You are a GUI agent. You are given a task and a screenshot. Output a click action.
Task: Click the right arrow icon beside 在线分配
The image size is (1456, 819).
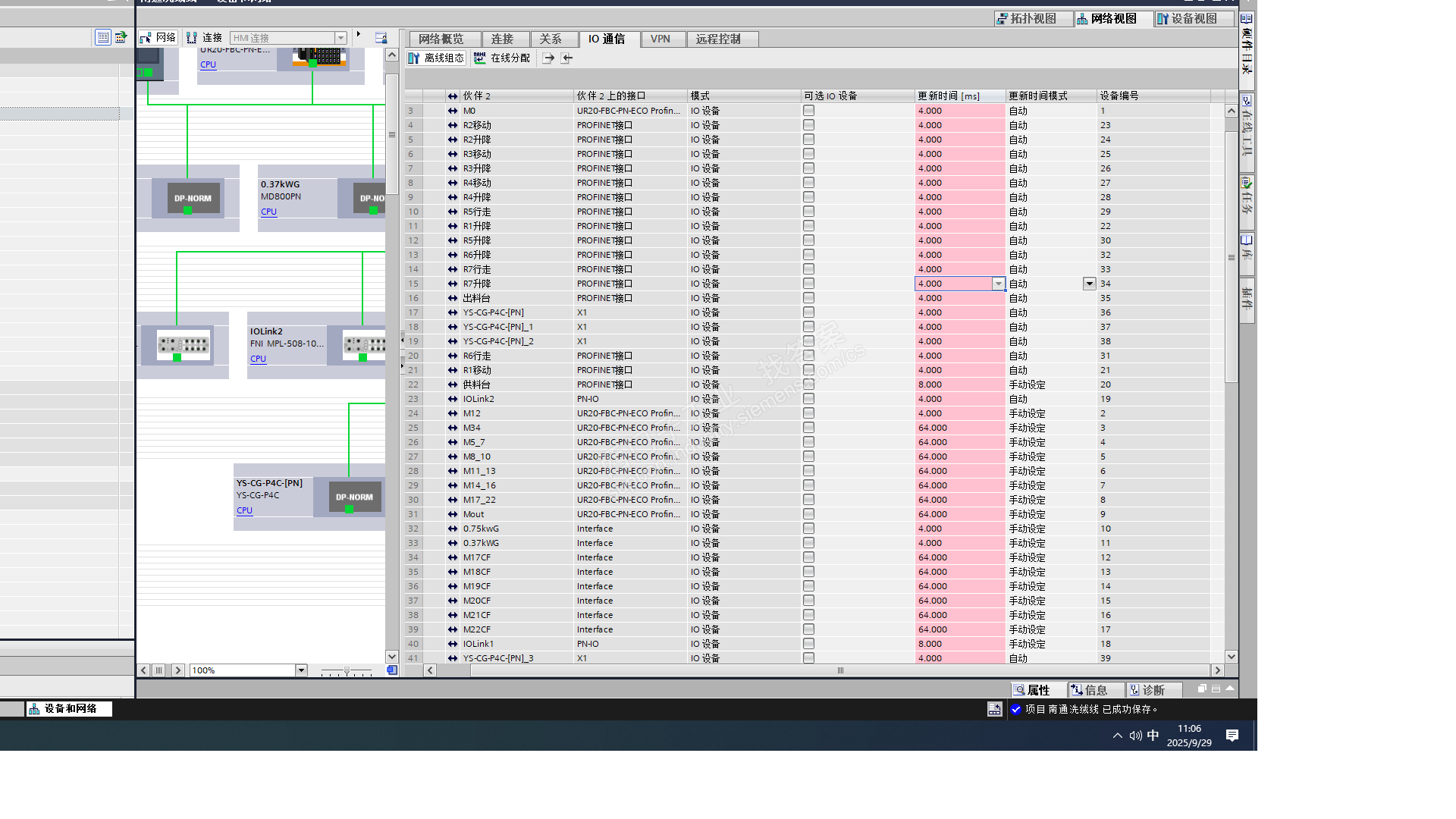(549, 58)
